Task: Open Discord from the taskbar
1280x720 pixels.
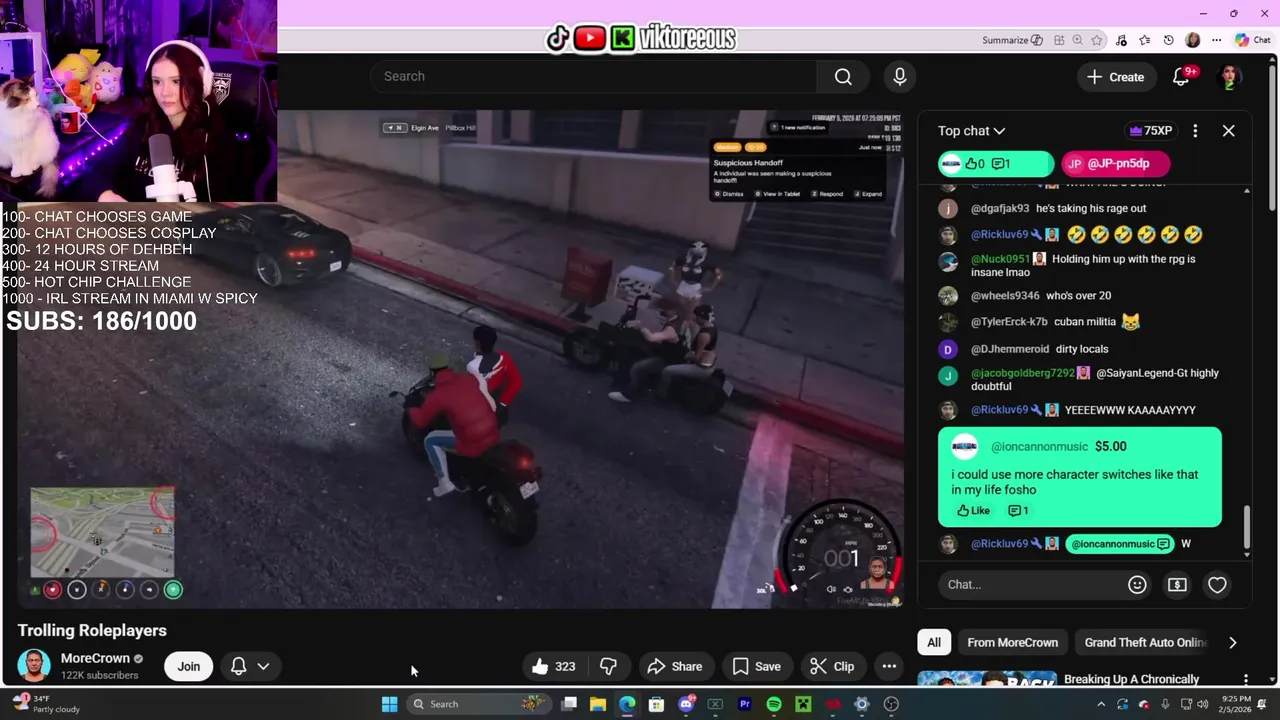Action: click(686, 704)
